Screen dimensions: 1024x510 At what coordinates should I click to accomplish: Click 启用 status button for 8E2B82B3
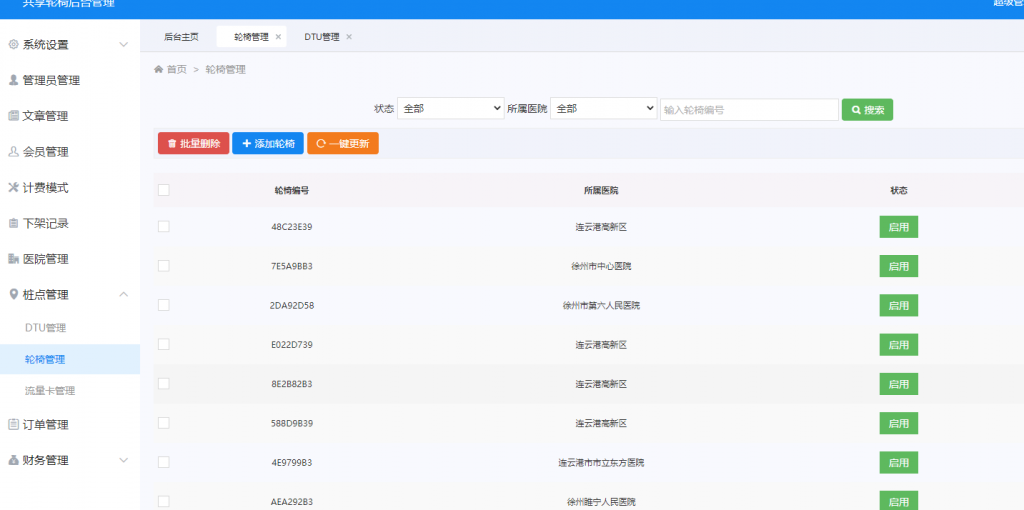pyautogui.click(x=899, y=384)
